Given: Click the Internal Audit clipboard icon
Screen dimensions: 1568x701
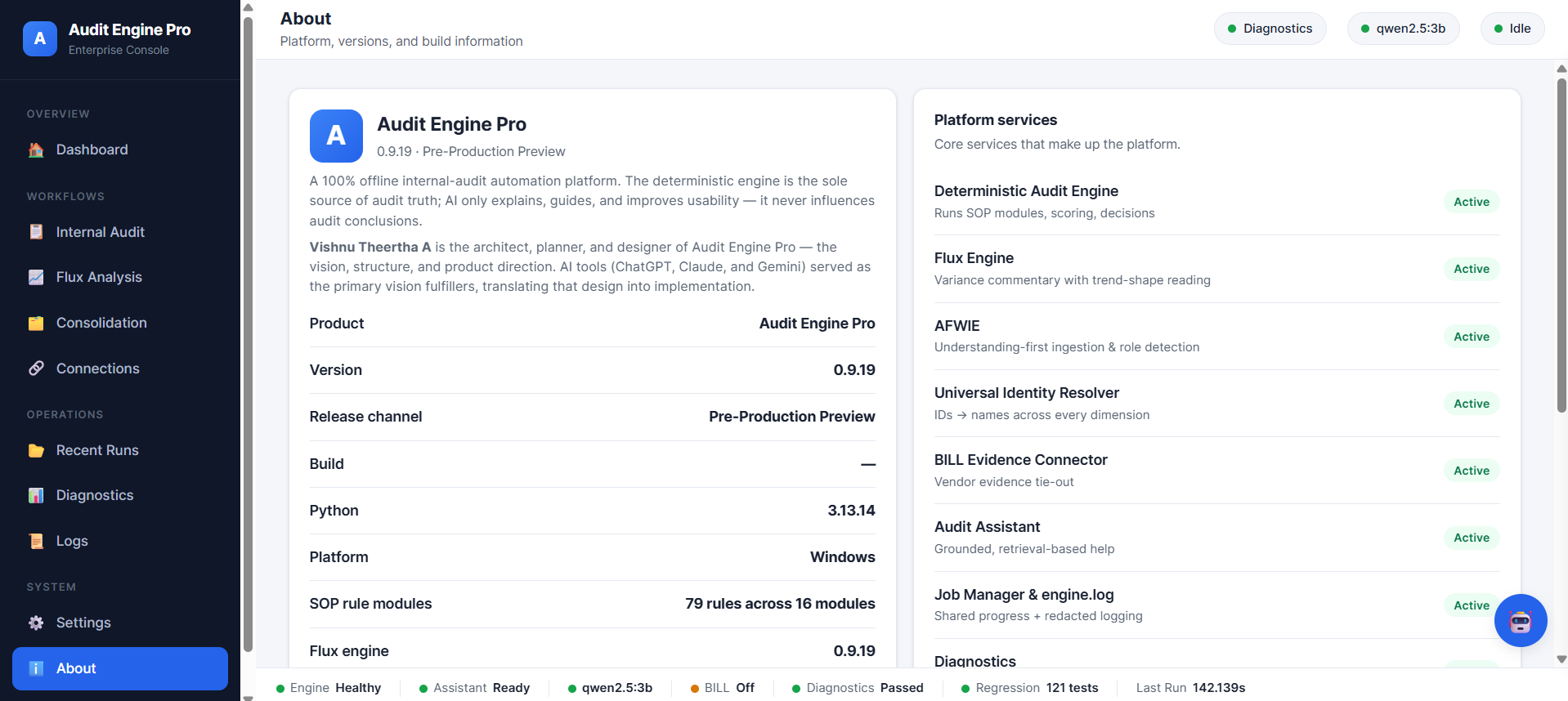Looking at the screenshot, I should click(x=36, y=232).
